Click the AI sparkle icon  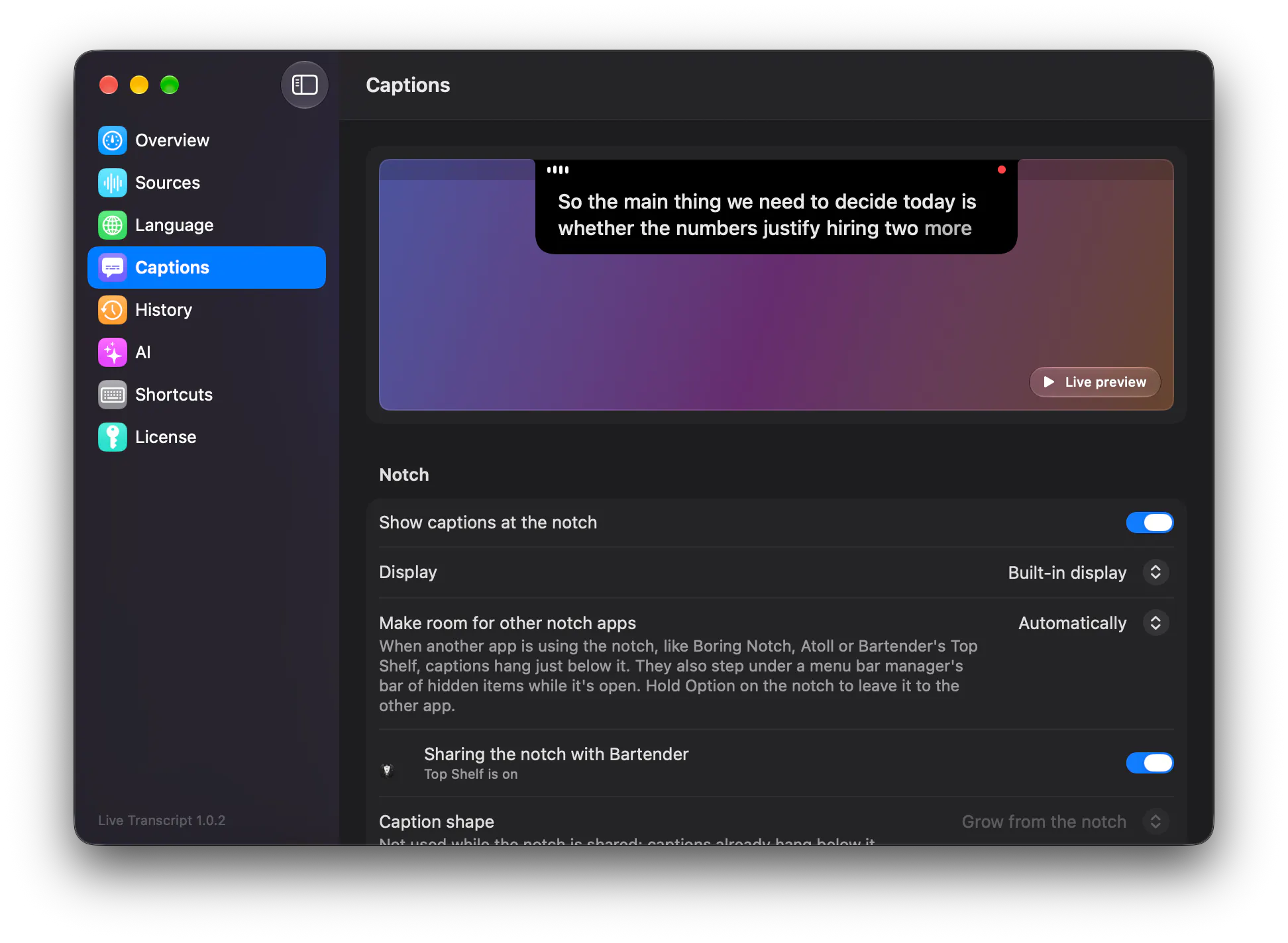112,352
